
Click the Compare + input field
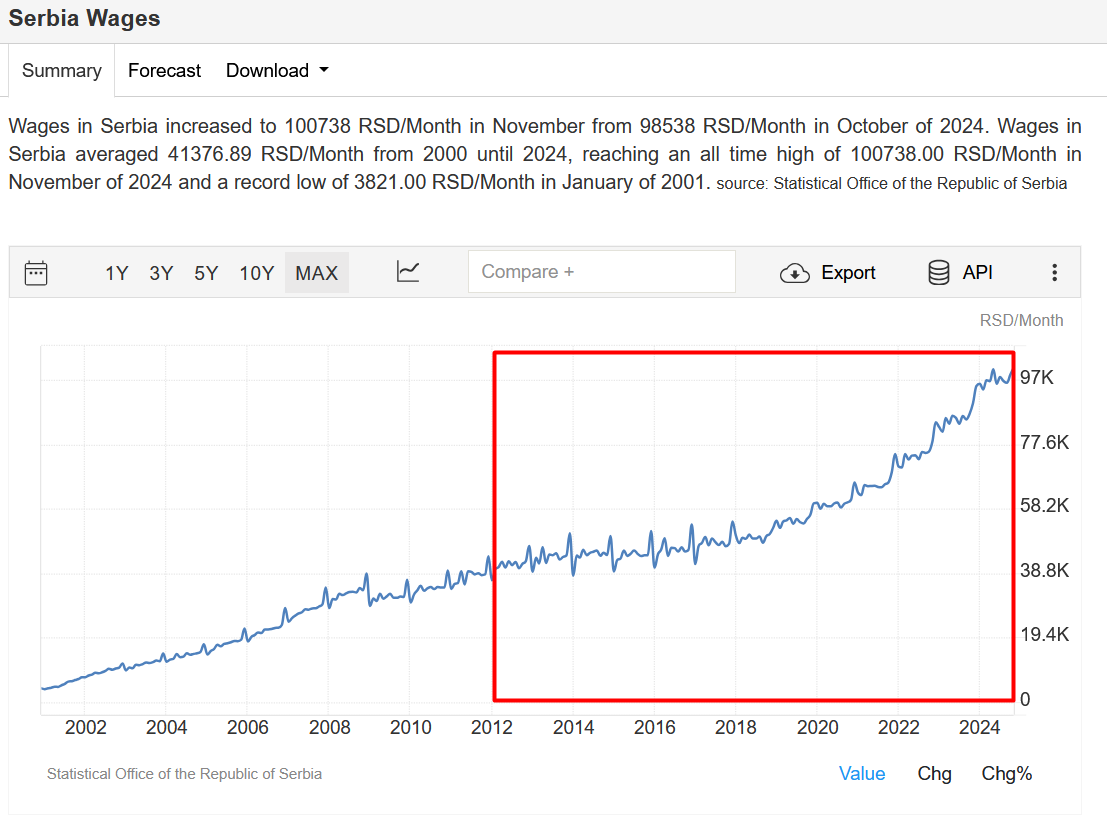(x=601, y=272)
